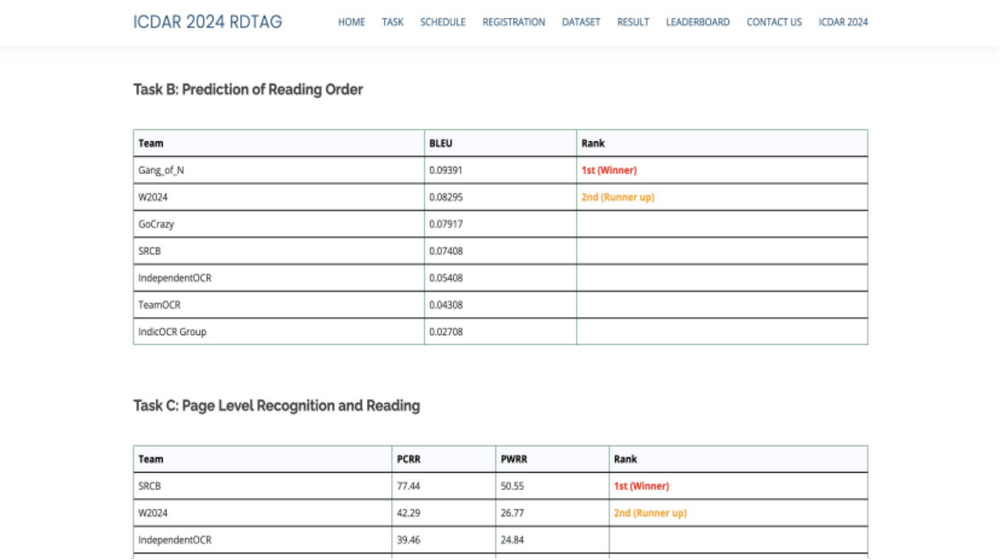Click W2024 team in Task C table
The image size is (1000, 560).
pyautogui.click(x=153, y=513)
